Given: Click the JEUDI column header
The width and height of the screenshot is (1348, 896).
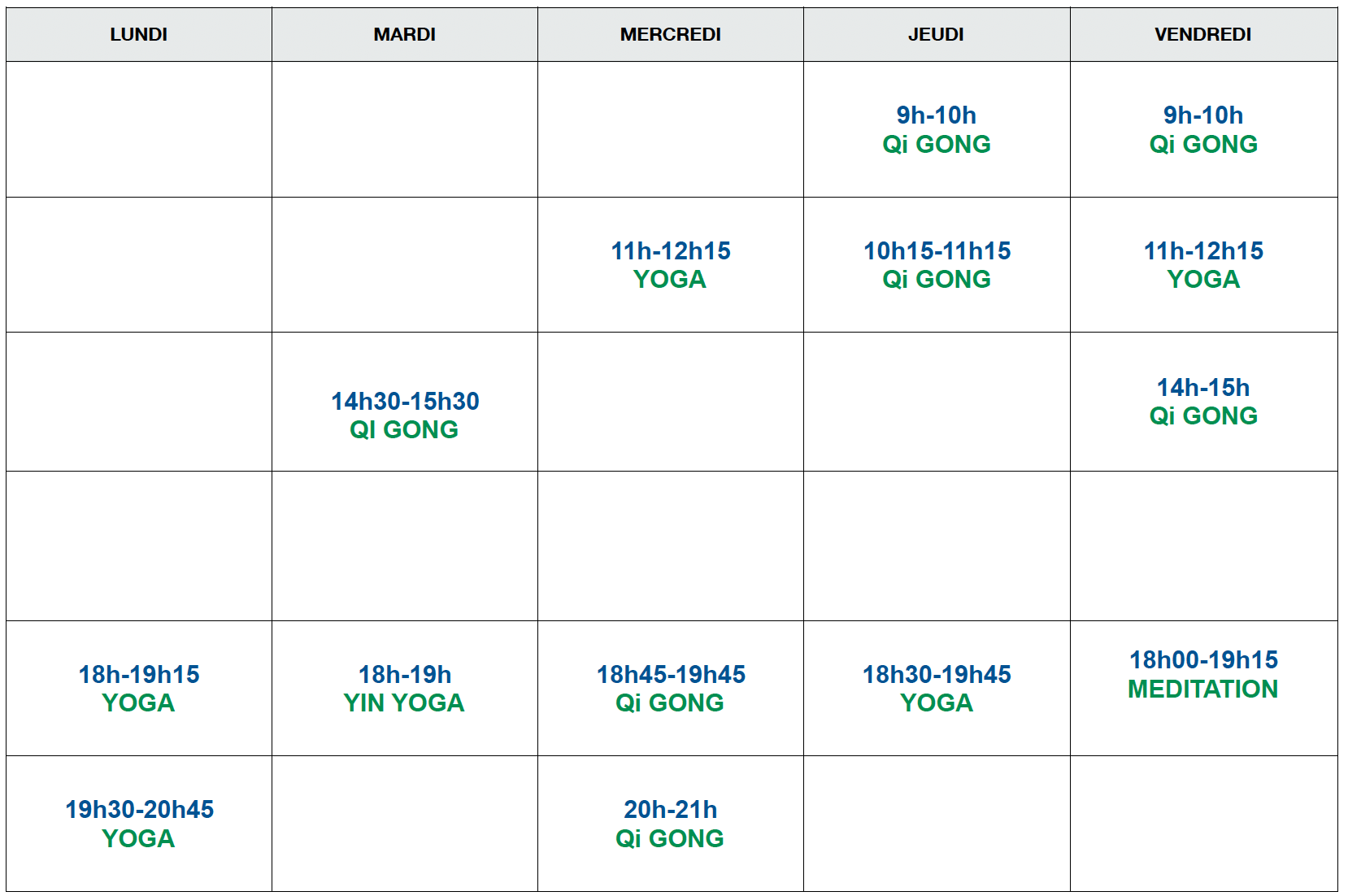Looking at the screenshot, I should (937, 35).
